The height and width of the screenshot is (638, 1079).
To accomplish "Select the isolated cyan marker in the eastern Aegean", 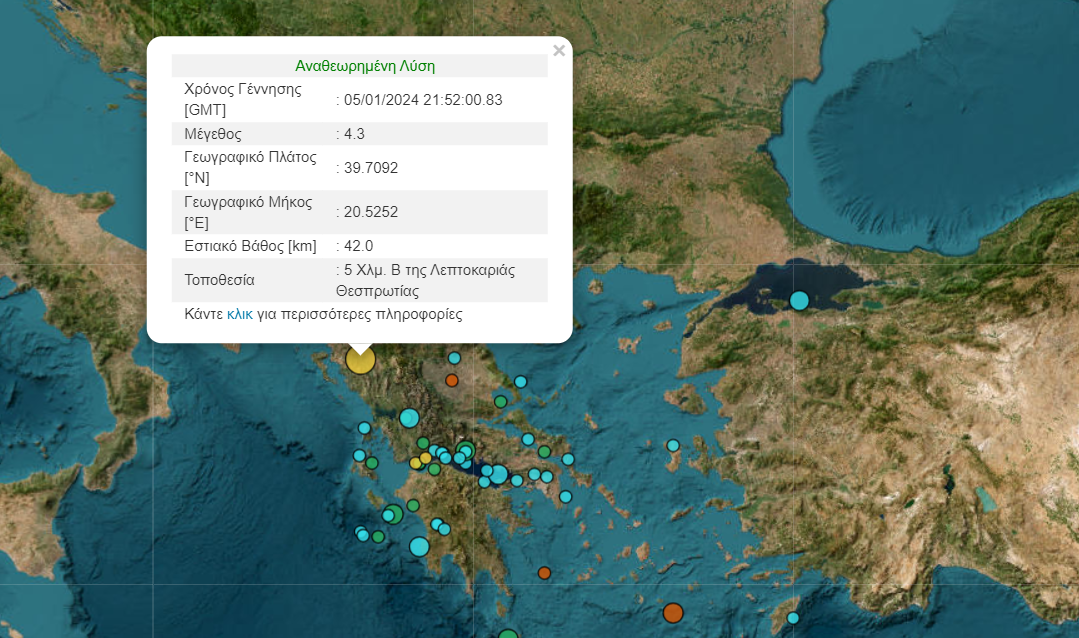I will point(673,445).
